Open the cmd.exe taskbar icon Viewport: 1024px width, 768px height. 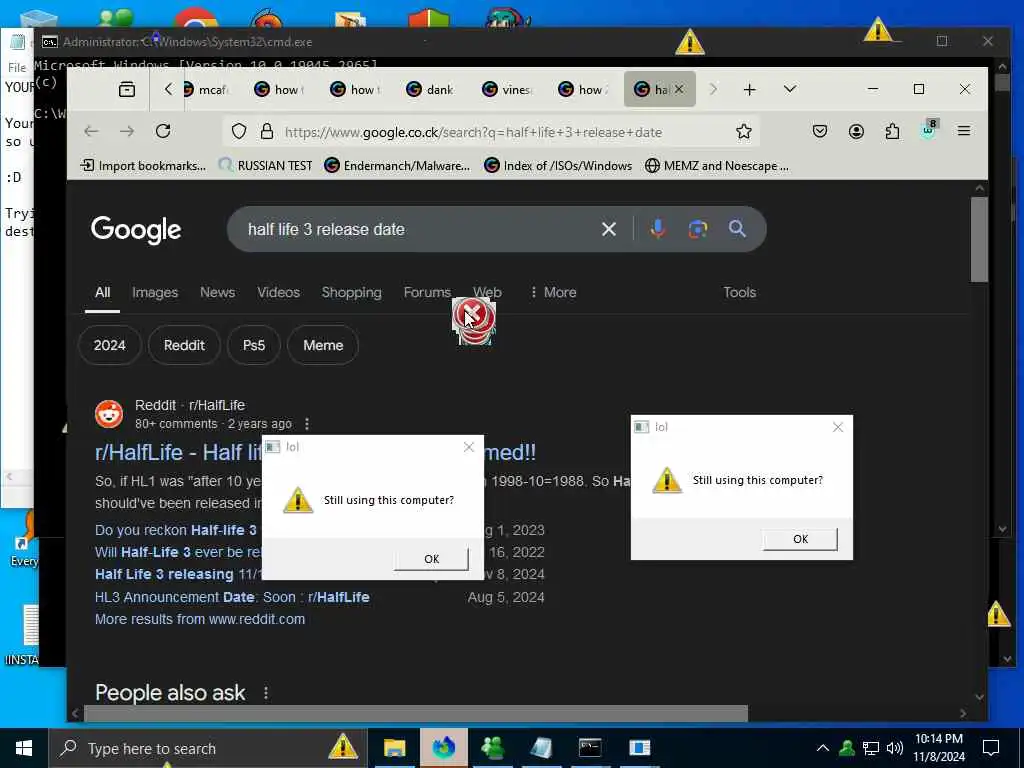coord(590,748)
